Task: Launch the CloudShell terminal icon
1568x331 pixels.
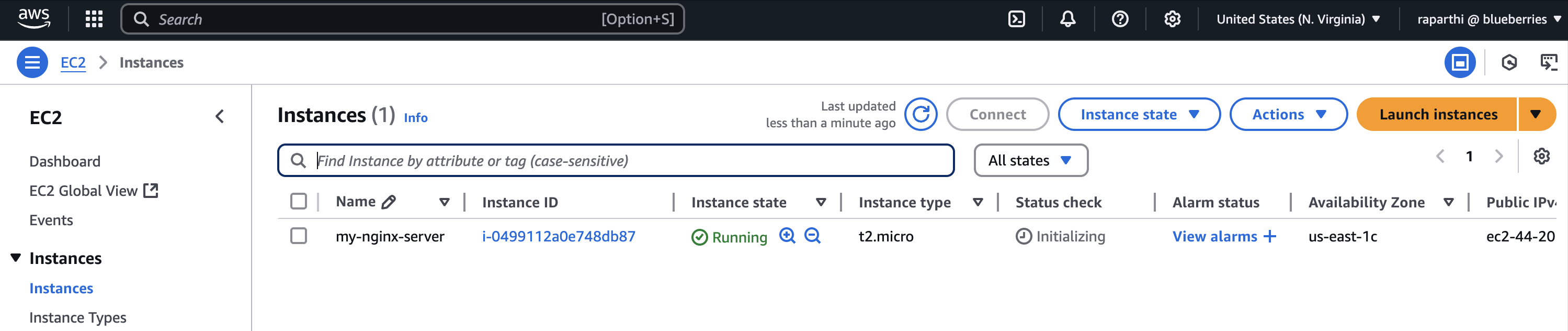Action: (x=1017, y=19)
